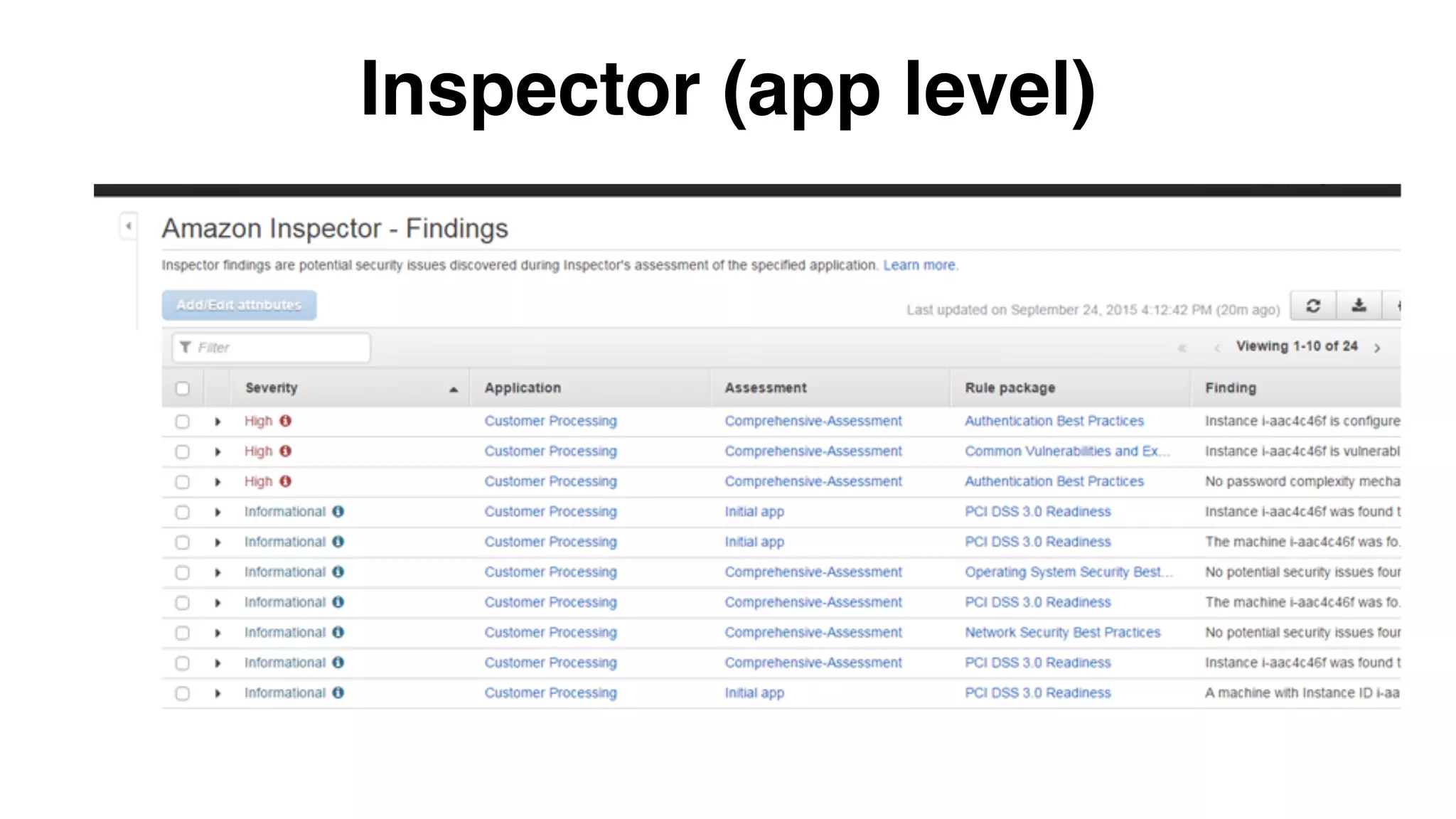Check the first Informational row checkbox
The height and width of the screenshot is (819, 1456).
tap(183, 512)
